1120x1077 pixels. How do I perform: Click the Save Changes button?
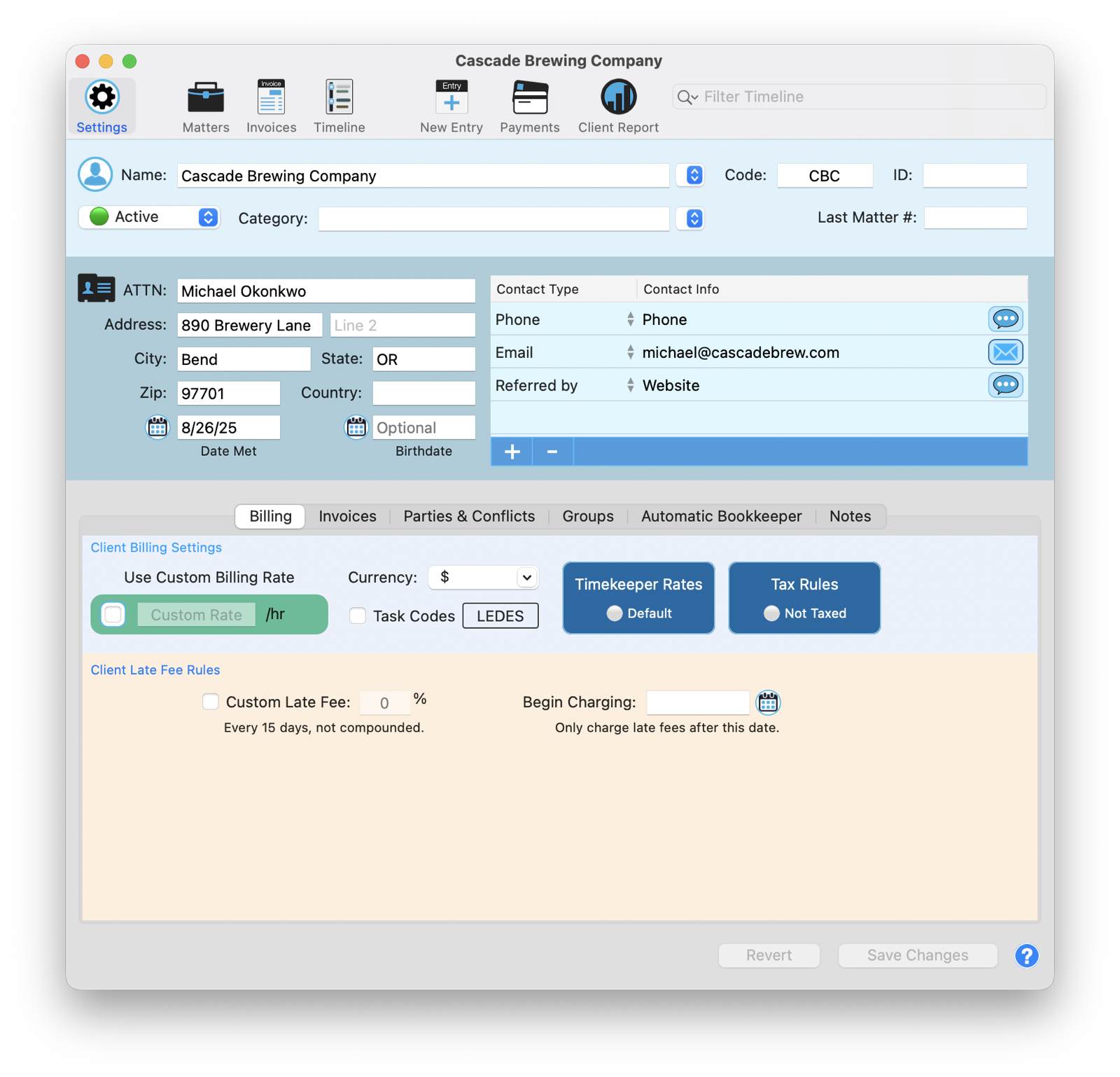[918, 956]
